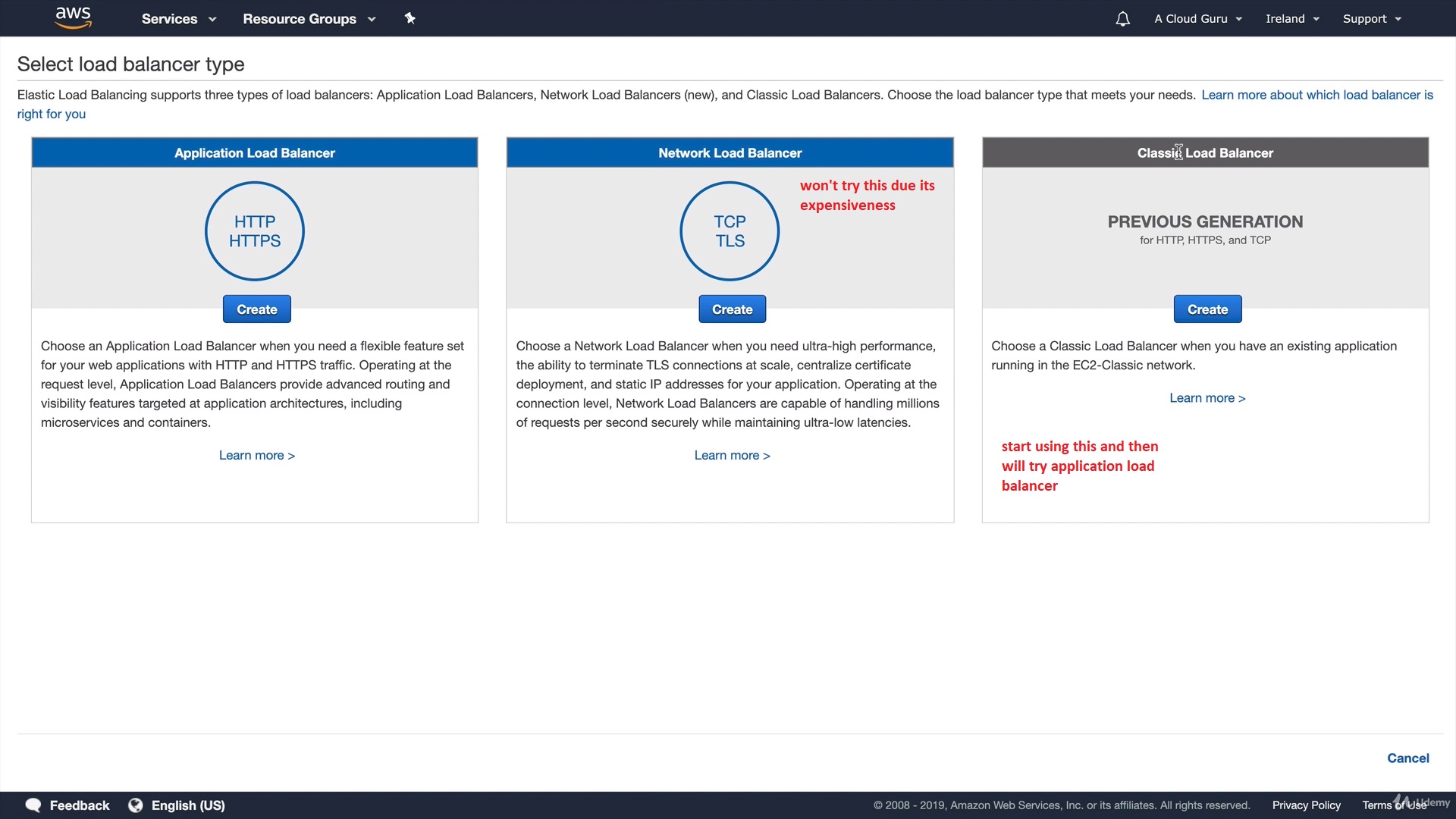Open the Privacy Policy footer link
Viewport: 1456px width, 819px height.
[1306, 805]
